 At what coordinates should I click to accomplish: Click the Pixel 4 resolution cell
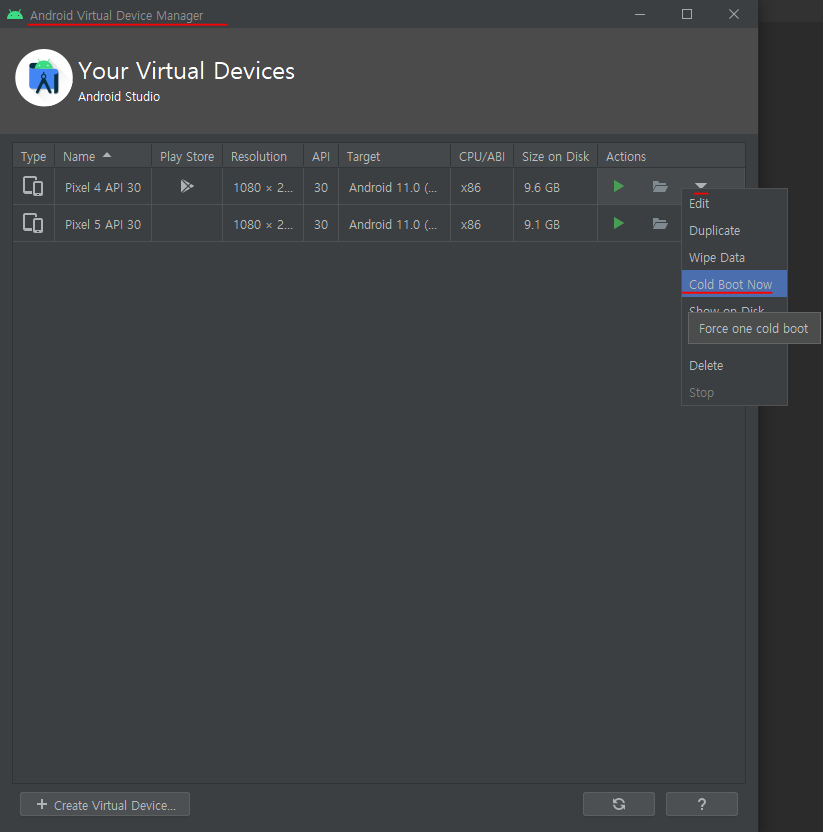(x=263, y=187)
